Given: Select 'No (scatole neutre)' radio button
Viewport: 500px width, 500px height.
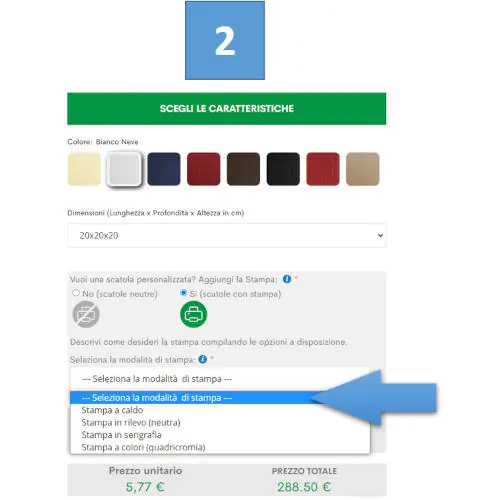Looking at the screenshot, I should [x=76, y=293].
